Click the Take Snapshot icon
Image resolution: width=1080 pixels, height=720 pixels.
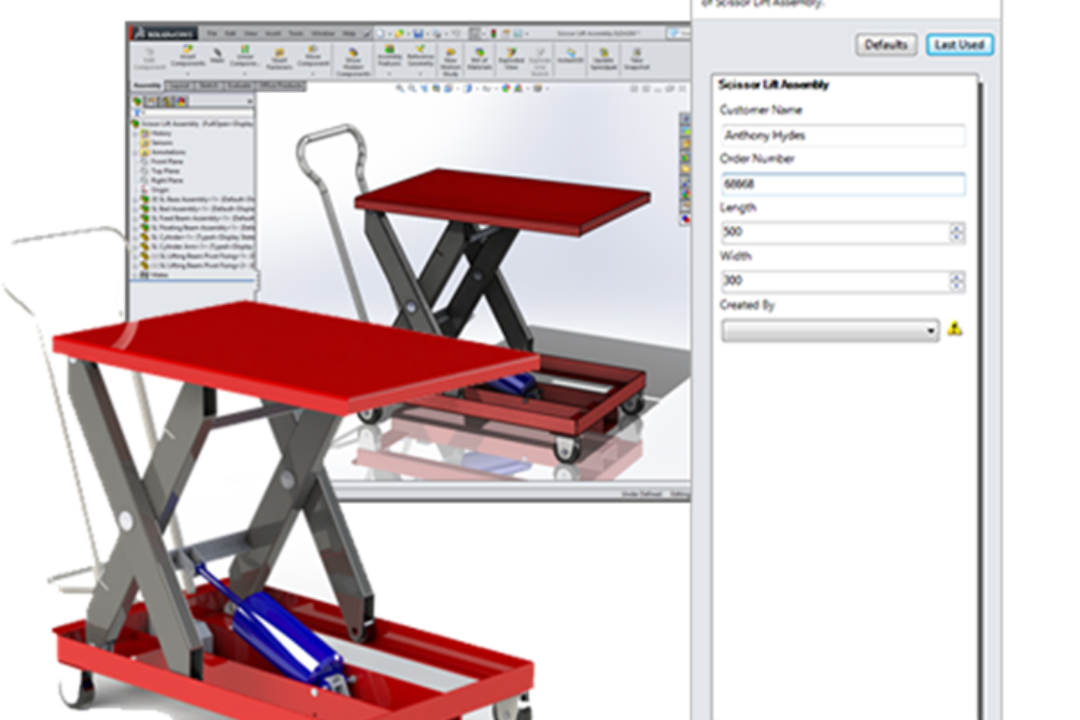[636, 59]
